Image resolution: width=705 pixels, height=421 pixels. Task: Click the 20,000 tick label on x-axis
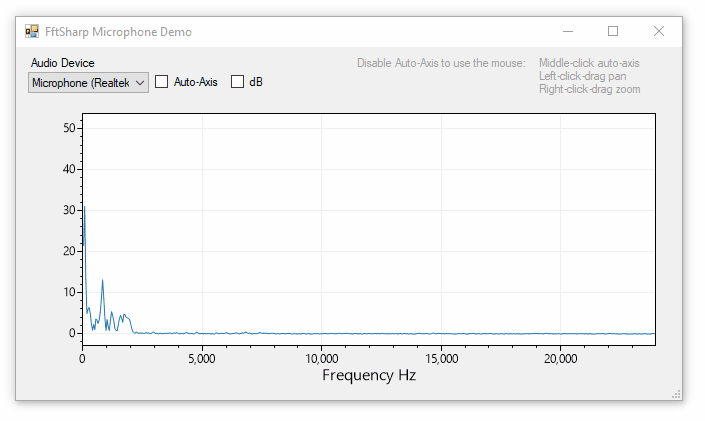pos(560,358)
